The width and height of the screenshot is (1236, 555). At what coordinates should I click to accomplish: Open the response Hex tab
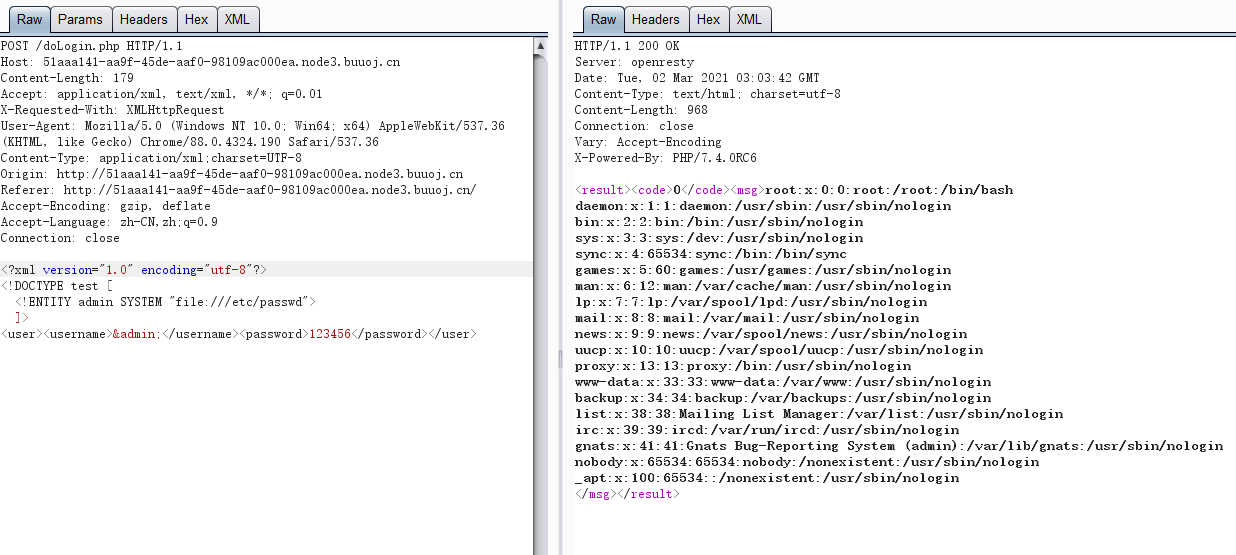click(708, 19)
